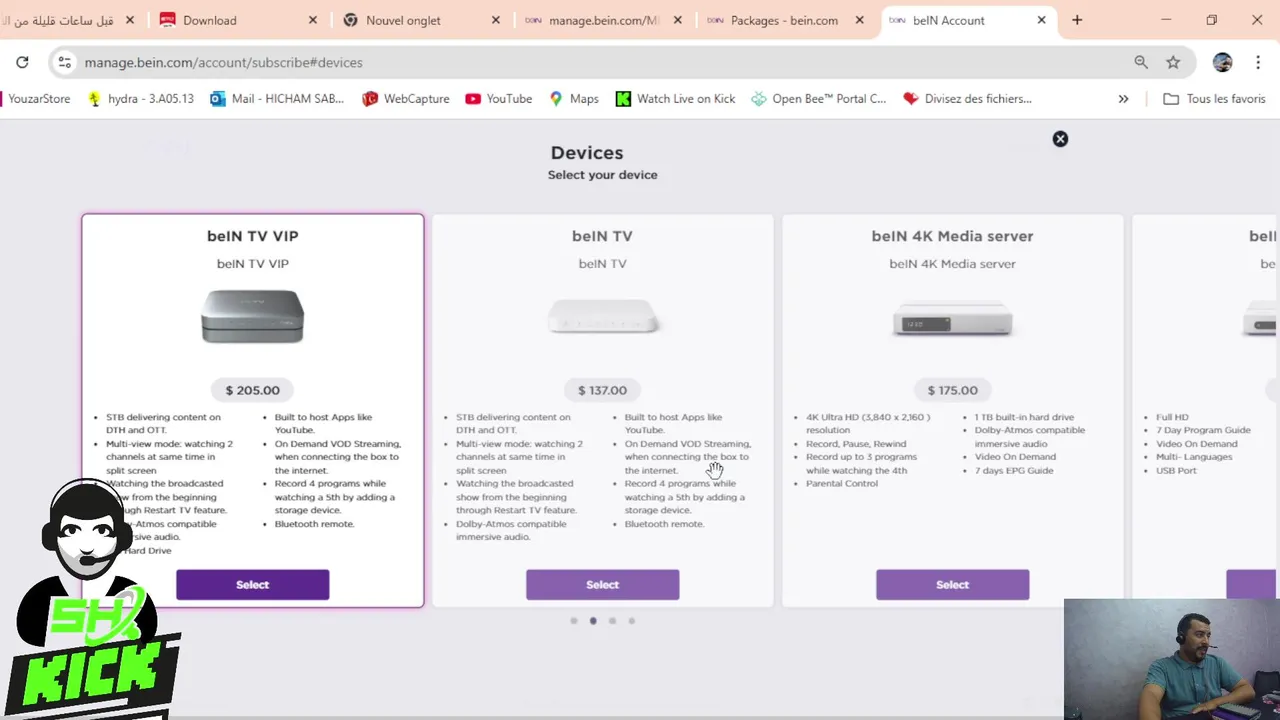Click the beIN TV VIP box image
This screenshot has height=720, width=1280.
[252, 316]
